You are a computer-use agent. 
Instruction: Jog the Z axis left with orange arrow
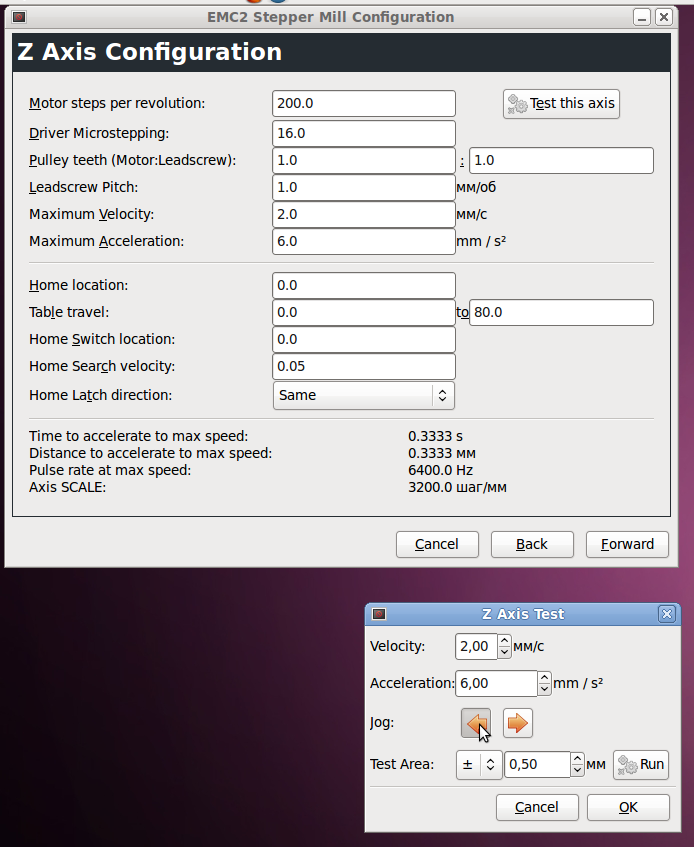pyautogui.click(x=476, y=723)
